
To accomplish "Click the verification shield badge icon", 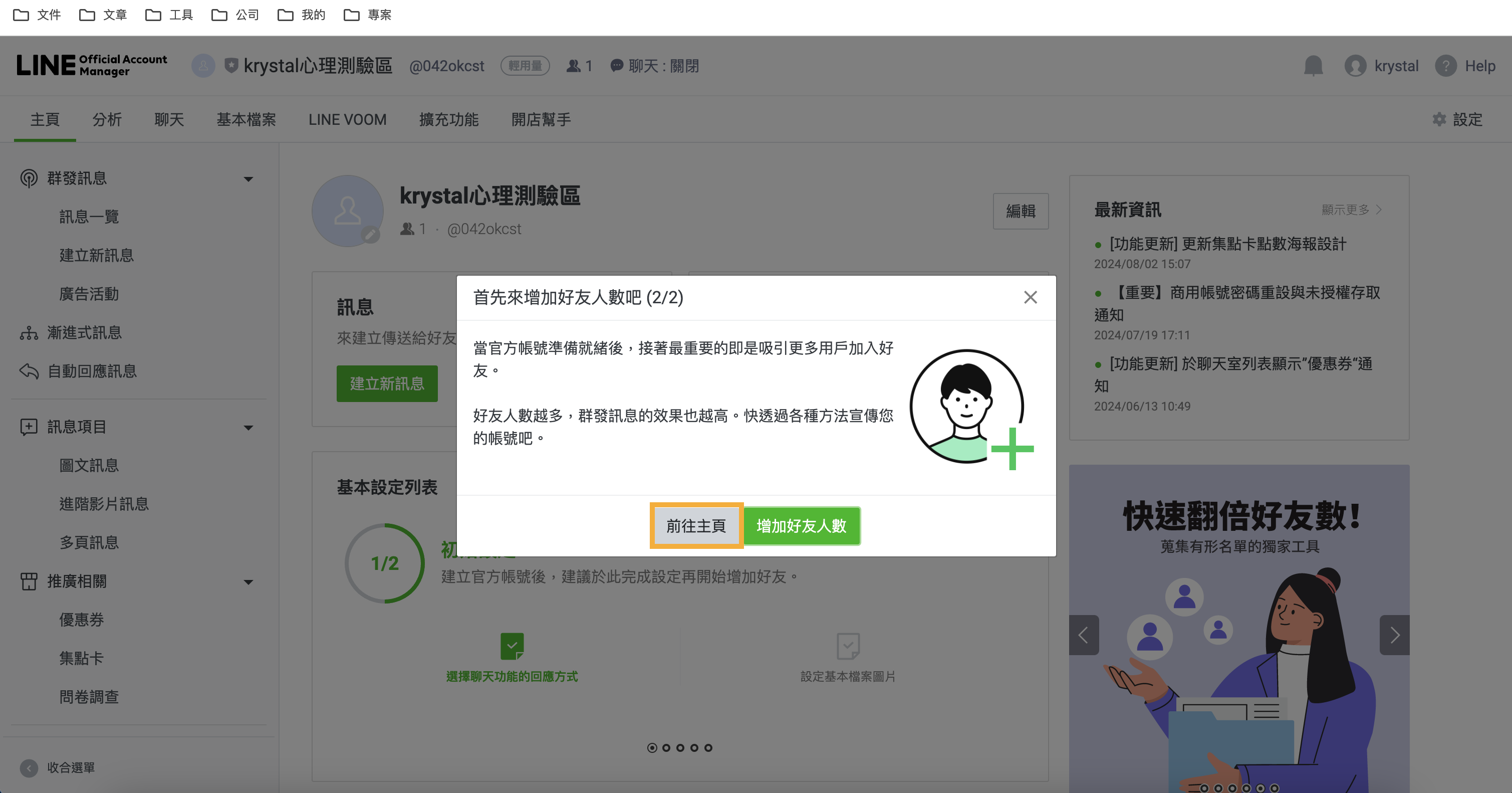I will pos(230,65).
